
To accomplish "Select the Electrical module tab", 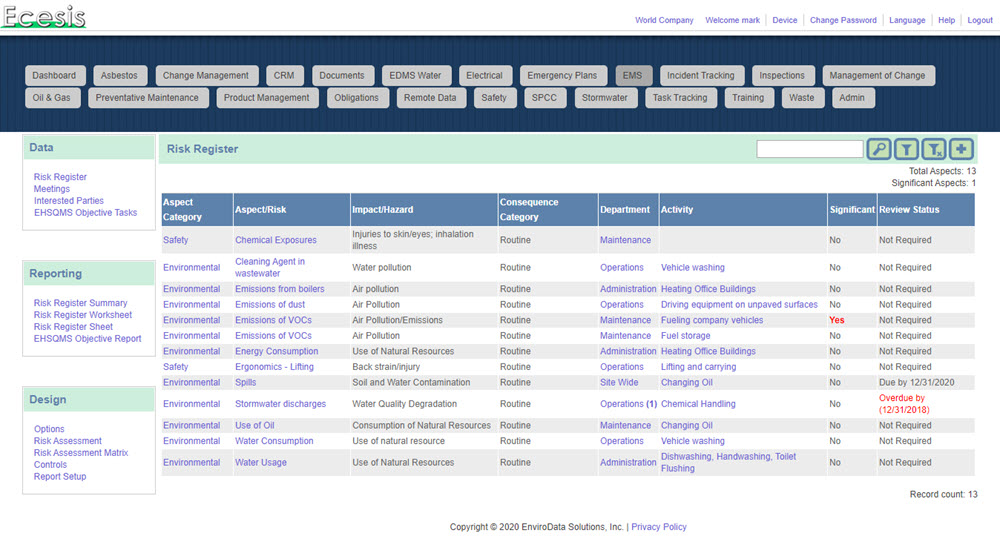I will pyautogui.click(x=485, y=75).
